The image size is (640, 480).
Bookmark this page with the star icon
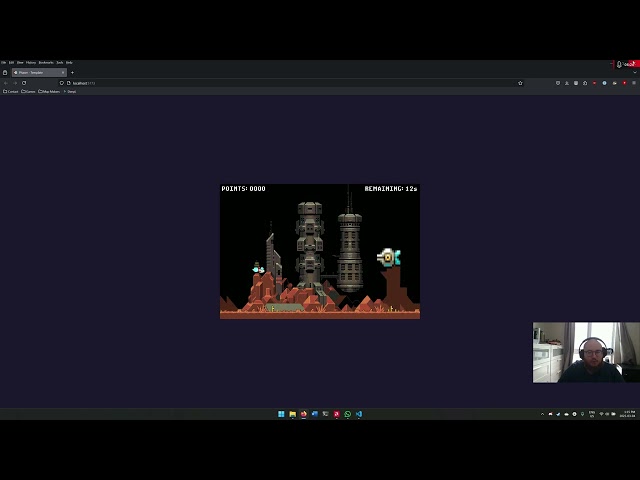coord(520,83)
